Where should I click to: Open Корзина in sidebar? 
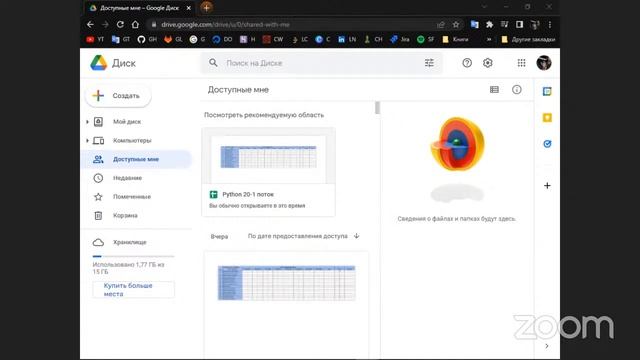pyautogui.click(x=125, y=216)
